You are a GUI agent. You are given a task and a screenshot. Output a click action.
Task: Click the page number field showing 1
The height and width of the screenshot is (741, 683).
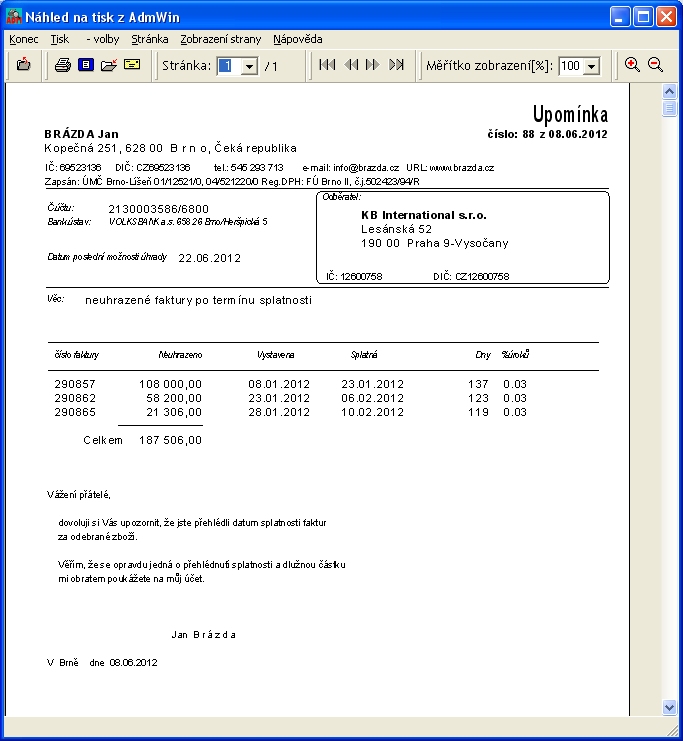(229, 66)
